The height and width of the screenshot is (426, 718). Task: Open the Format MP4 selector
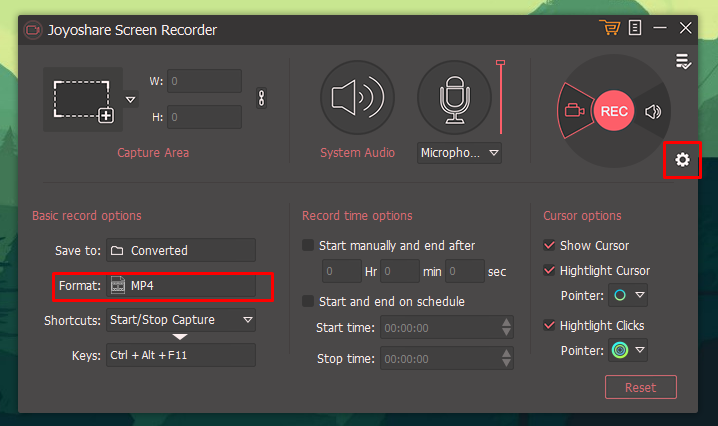(181, 285)
